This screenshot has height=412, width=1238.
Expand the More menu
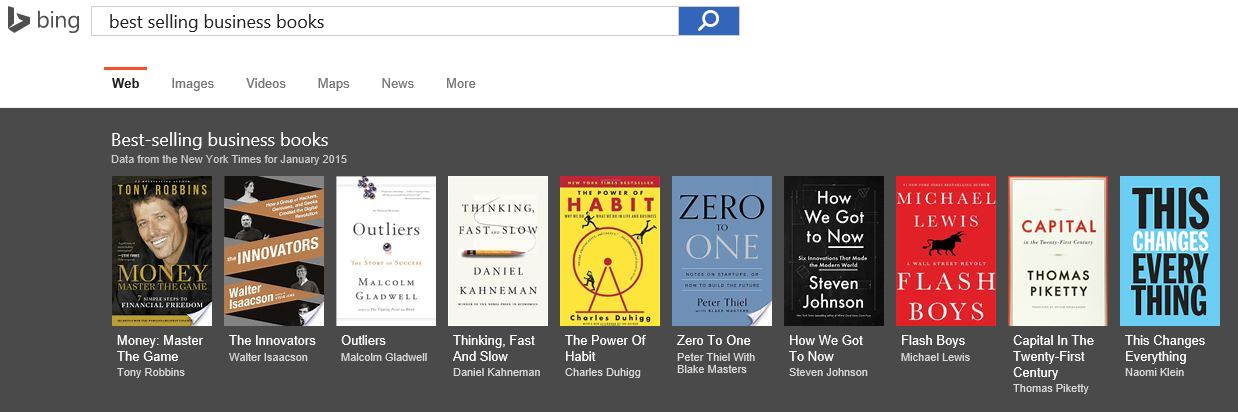pos(460,84)
